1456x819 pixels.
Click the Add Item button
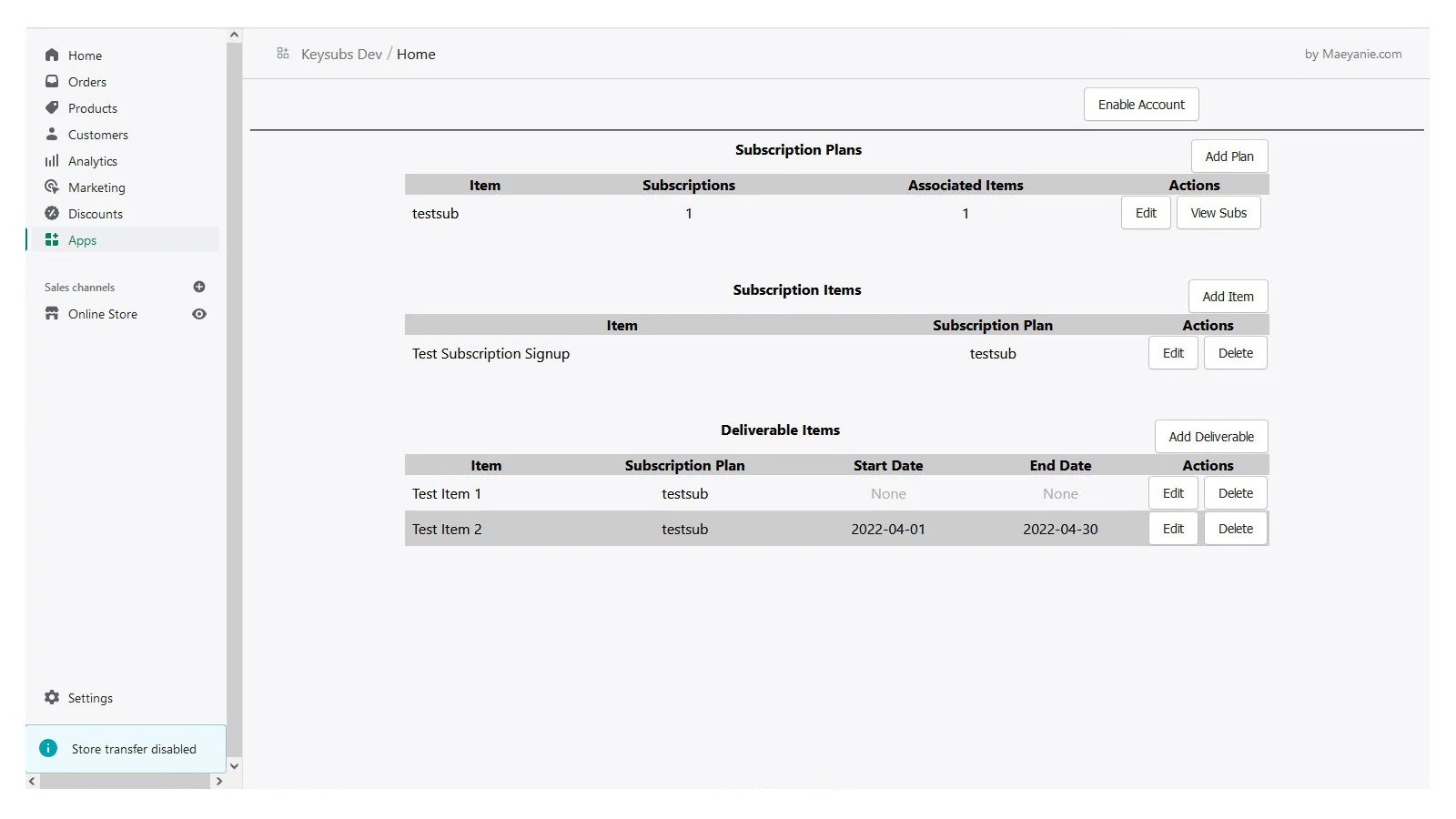pyautogui.click(x=1228, y=297)
